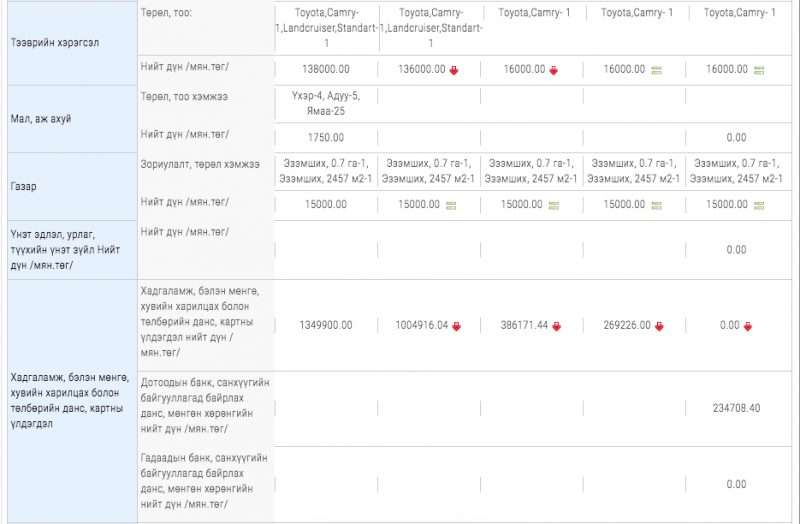The height and width of the screenshot is (524, 800).
Task: Click red down arrow beside 269226.00
Action: click(657, 326)
